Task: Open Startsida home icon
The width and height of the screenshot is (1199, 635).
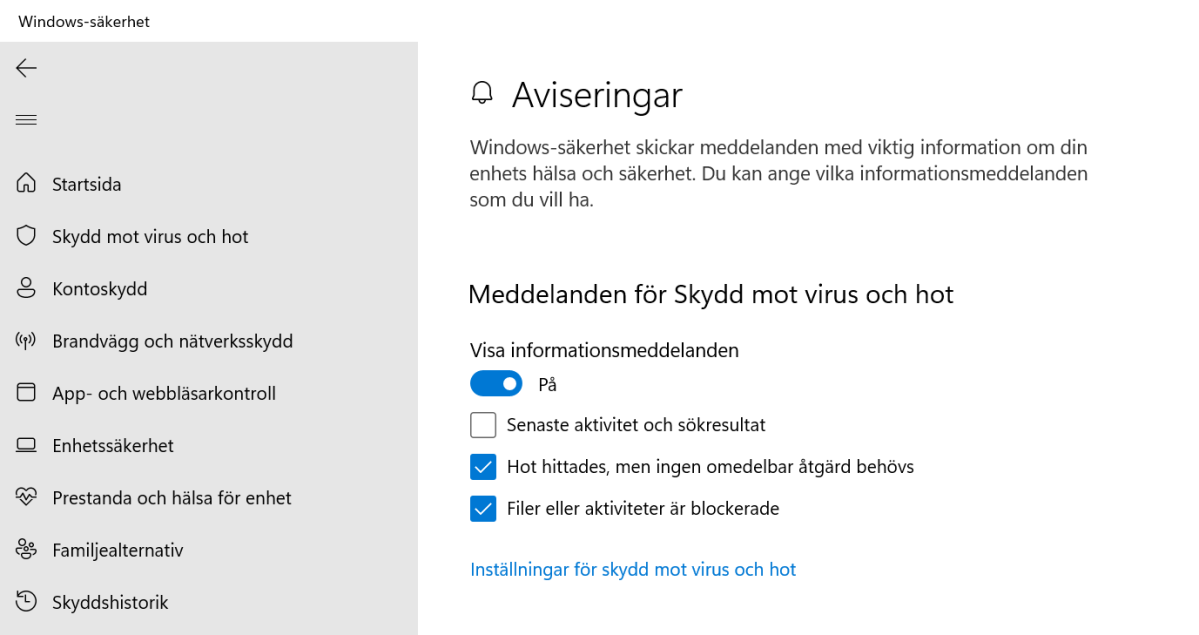Action: (x=27, y=183)
